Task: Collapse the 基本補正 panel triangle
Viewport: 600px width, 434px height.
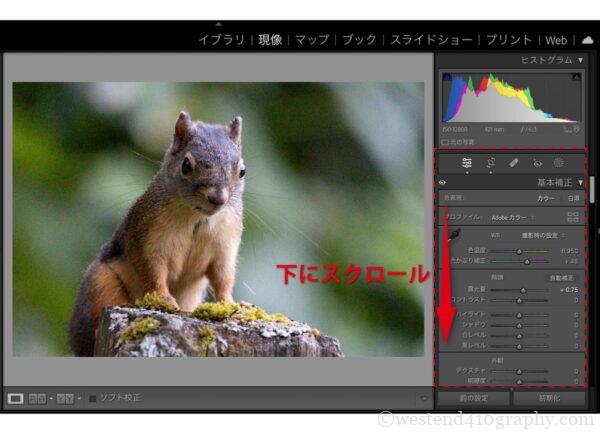Action: click(x=580, y=183)
